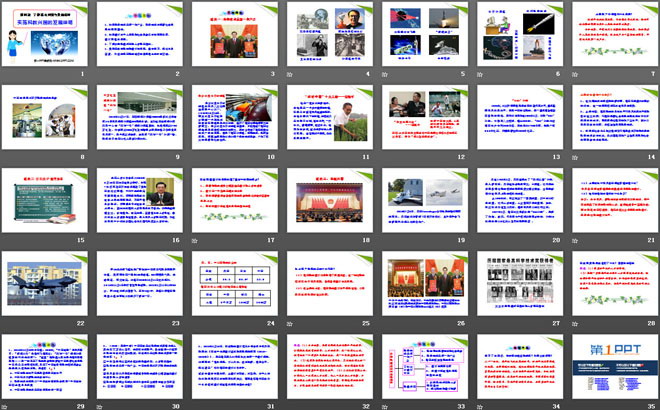Select slide 18 thumbnail with congress hall photo
The width and height of the screenshot is (660, 410).
click(330, 200)
